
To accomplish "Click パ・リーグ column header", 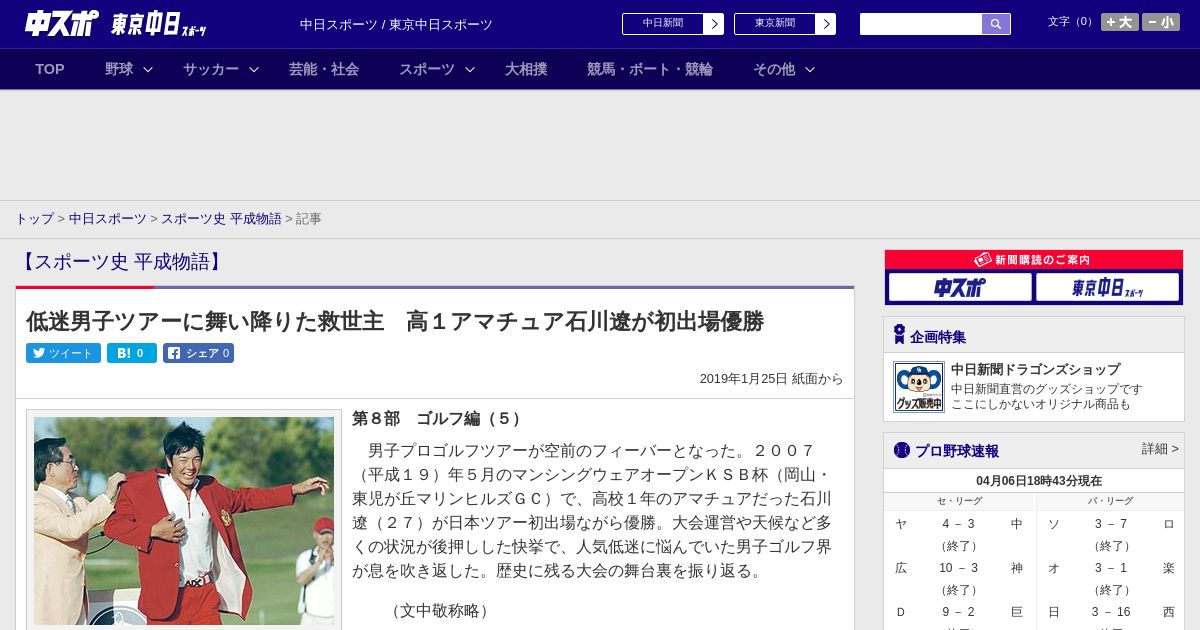I will click(1111, 501).
